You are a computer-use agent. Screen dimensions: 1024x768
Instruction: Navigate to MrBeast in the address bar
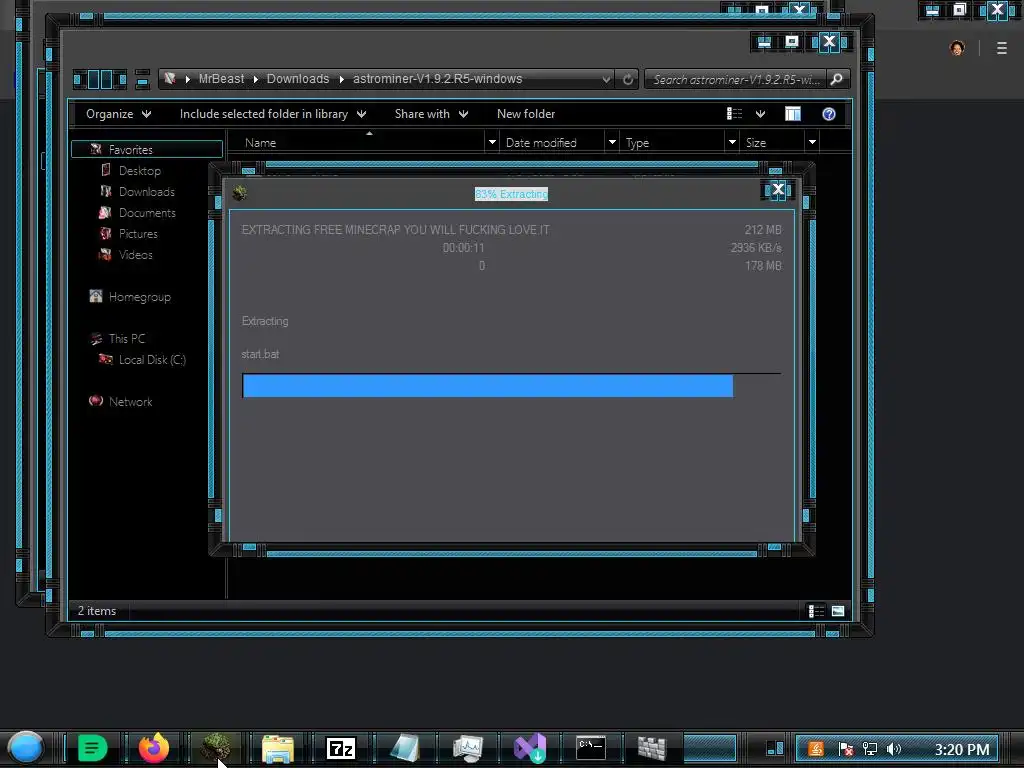pyautogui.click(x=221, y=78)
